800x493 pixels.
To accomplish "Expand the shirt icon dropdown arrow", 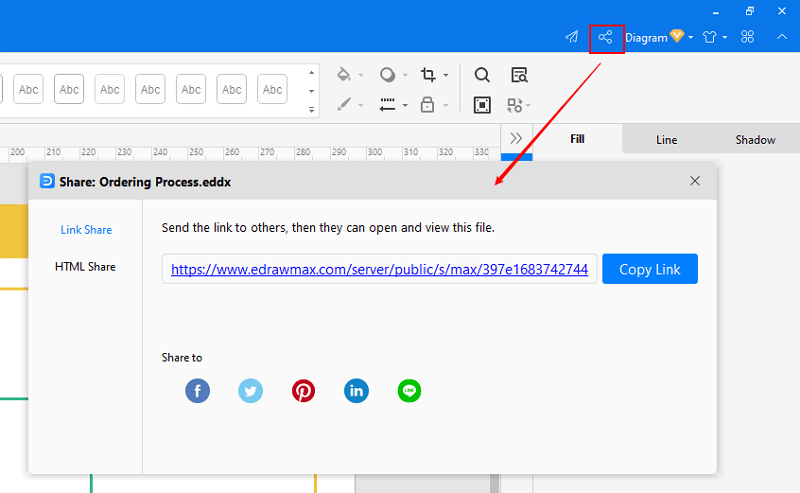I will pyautogui.click(x=724, y=37).
